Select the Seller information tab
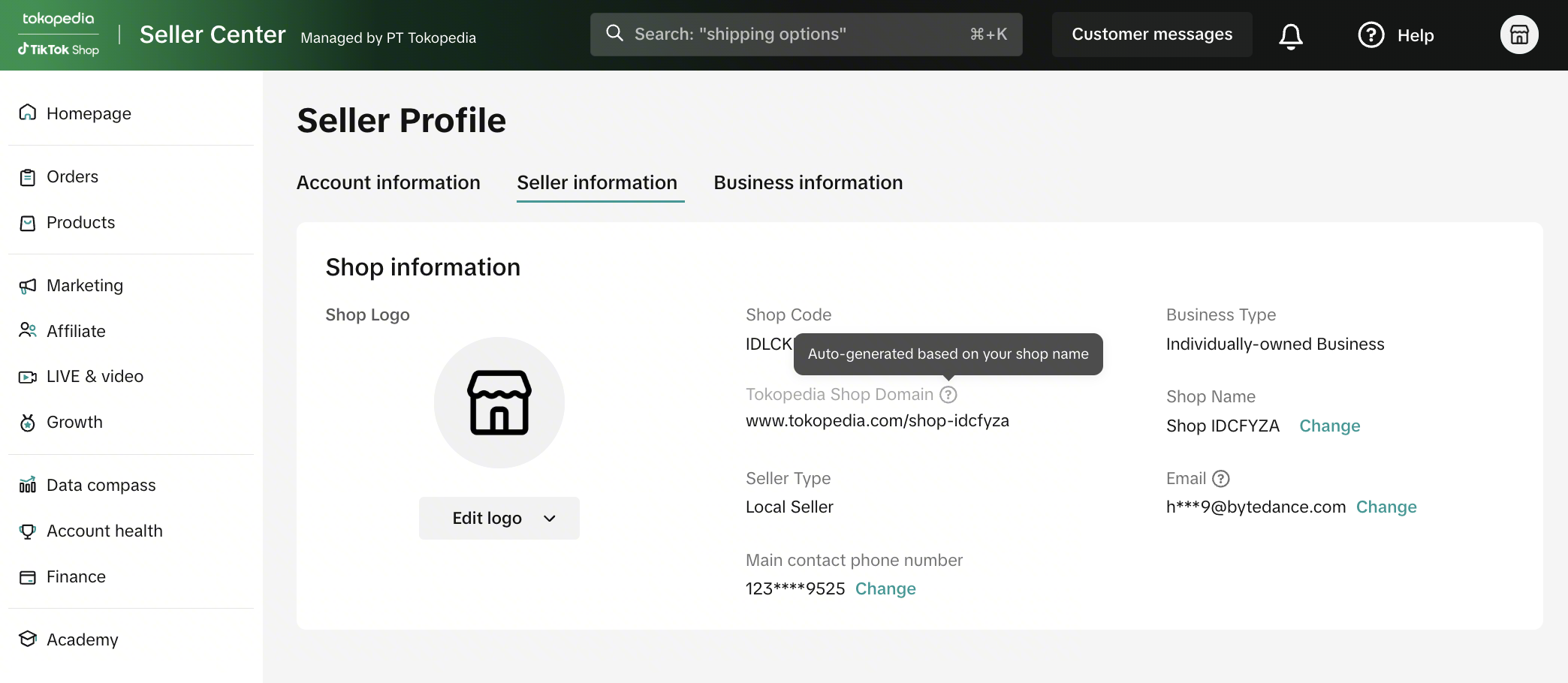 pos(597,183)
